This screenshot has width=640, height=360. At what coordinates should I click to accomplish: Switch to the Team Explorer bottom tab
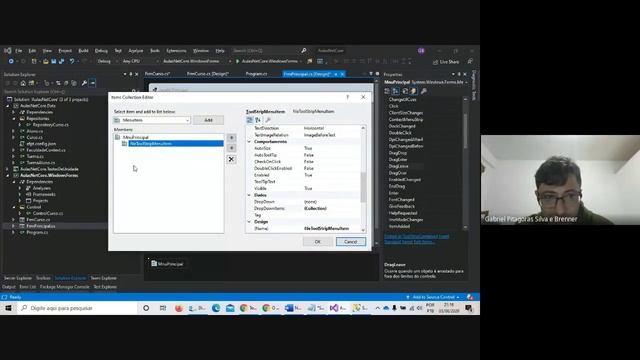[x=103, y=278]
